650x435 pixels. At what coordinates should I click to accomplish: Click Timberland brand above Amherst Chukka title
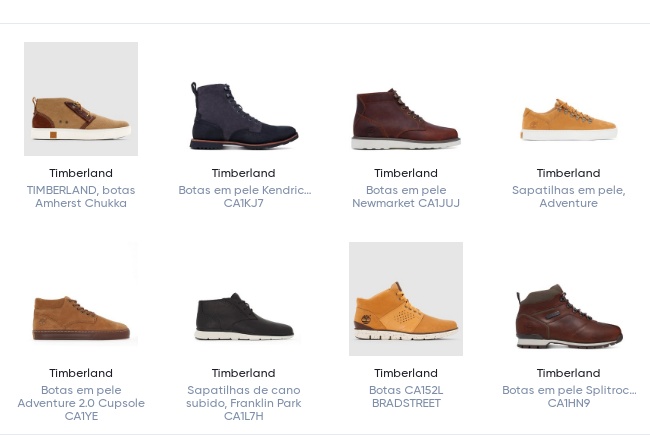click(81, 173)
